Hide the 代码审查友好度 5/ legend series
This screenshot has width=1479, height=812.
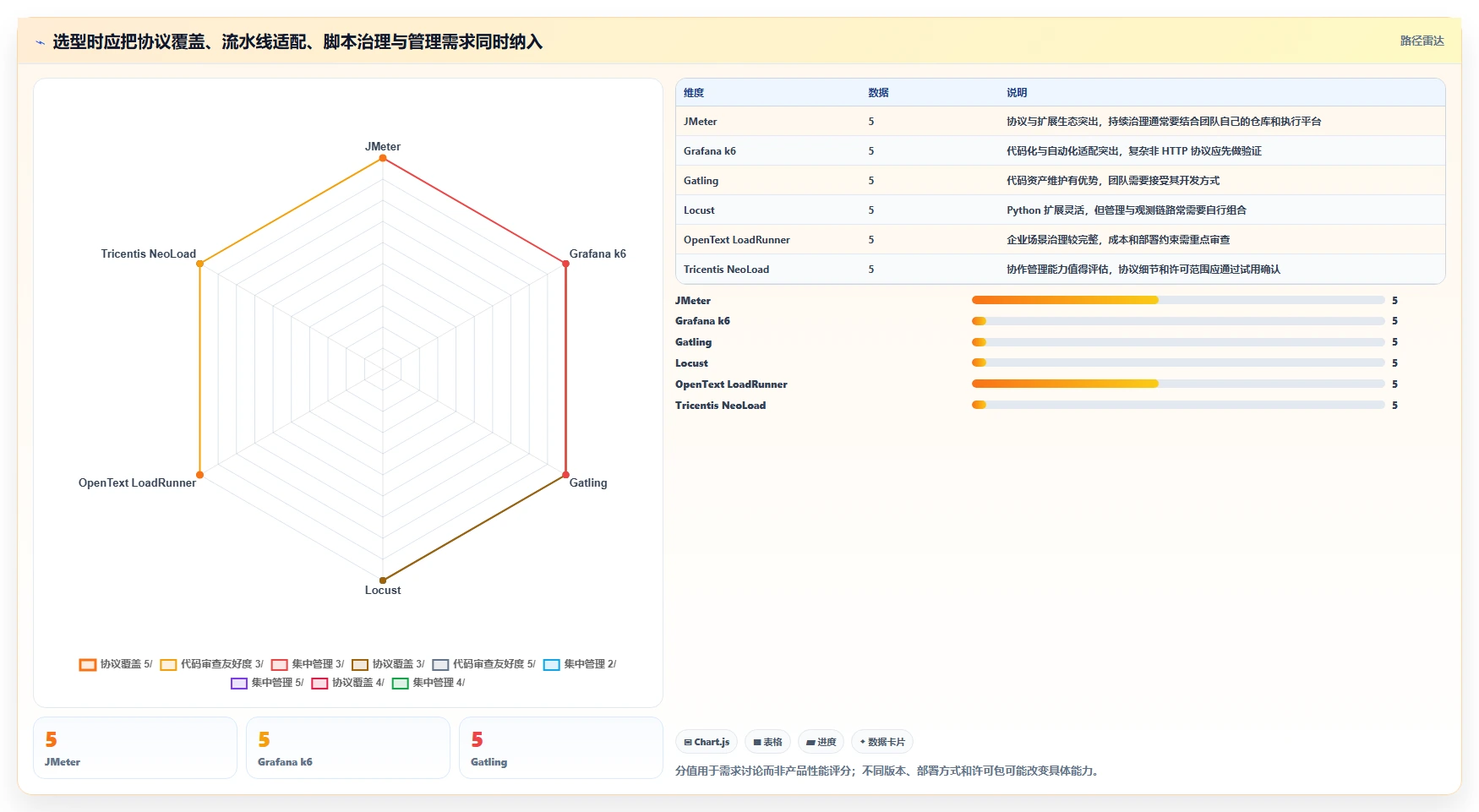[x=483, y=664]
